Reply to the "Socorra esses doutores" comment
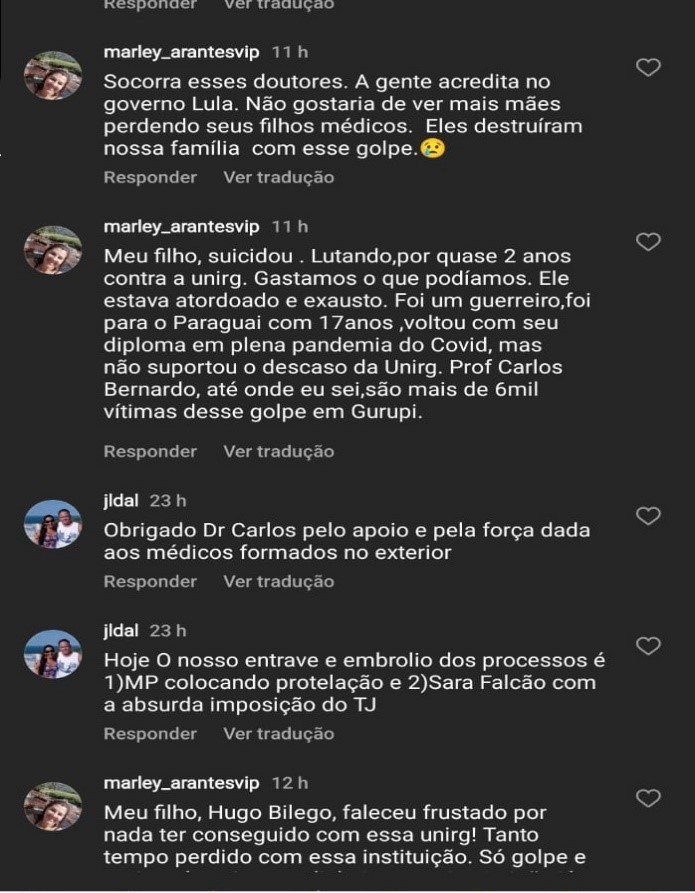Viewport: 695px width, 893px height. click(150, 177)
